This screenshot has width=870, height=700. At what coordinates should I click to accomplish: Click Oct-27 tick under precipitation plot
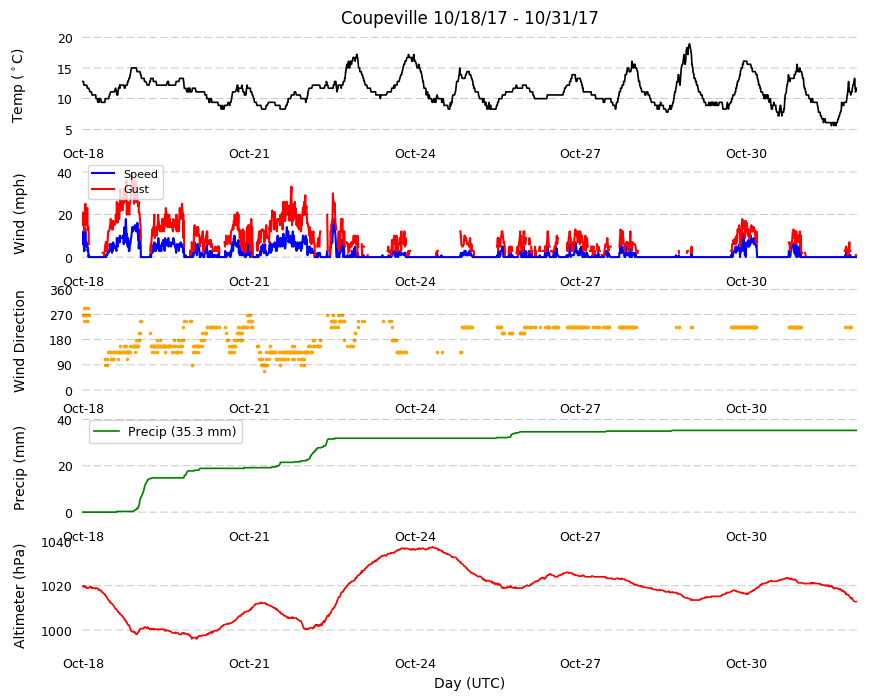click(x=580, y=536)
